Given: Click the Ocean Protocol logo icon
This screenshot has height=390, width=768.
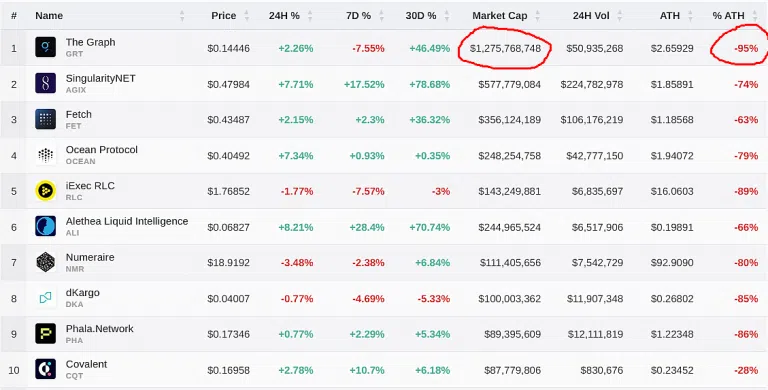Looking at the screenshot, I should 46,155.
